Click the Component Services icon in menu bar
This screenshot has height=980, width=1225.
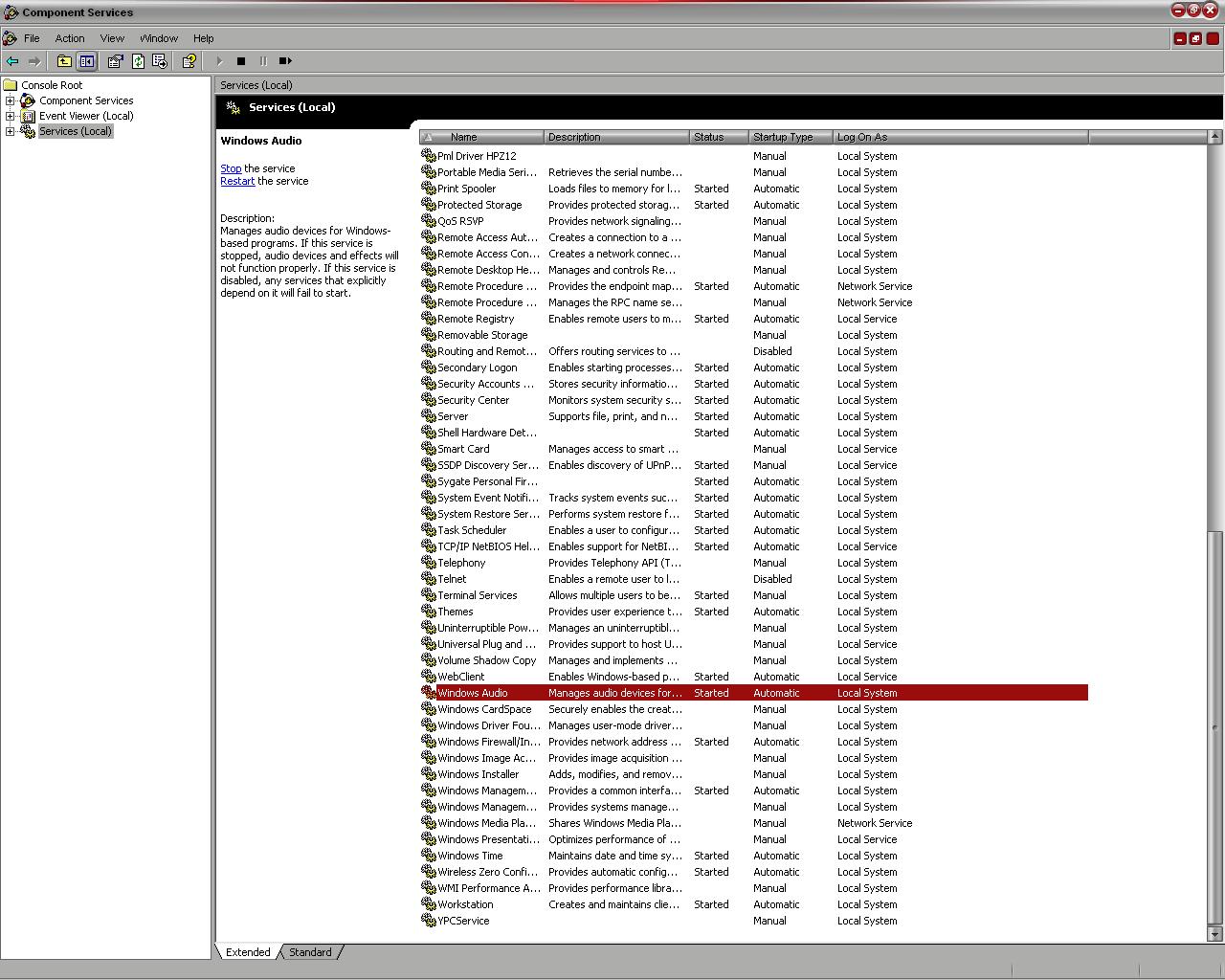[x=10, y=38]
